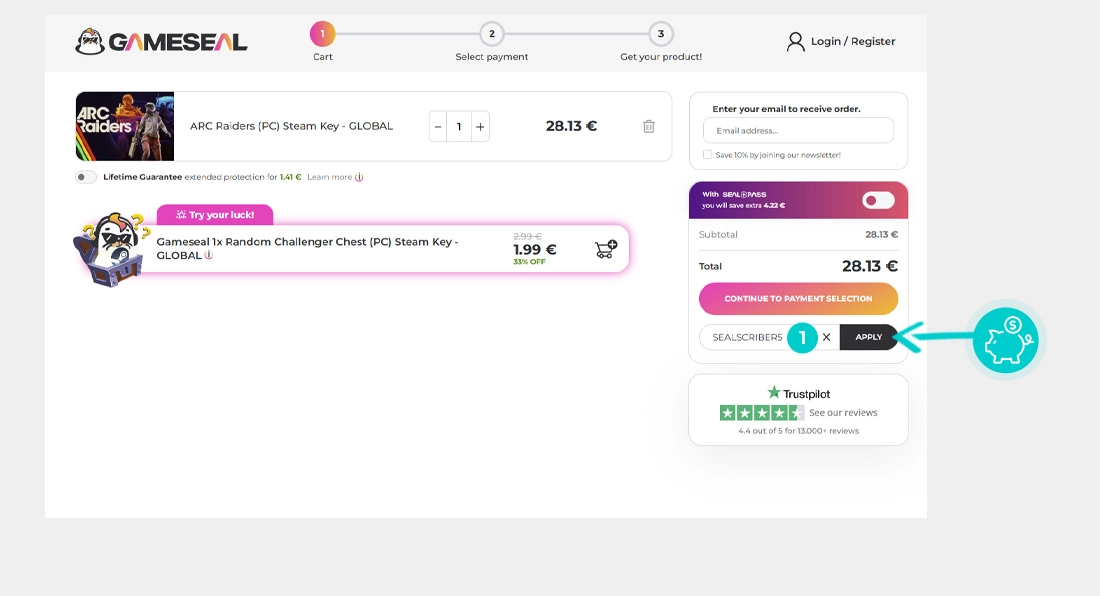Decrease ARC Raiders quantity with minus
Viewport: 1100px width, 596px height.
438,127
